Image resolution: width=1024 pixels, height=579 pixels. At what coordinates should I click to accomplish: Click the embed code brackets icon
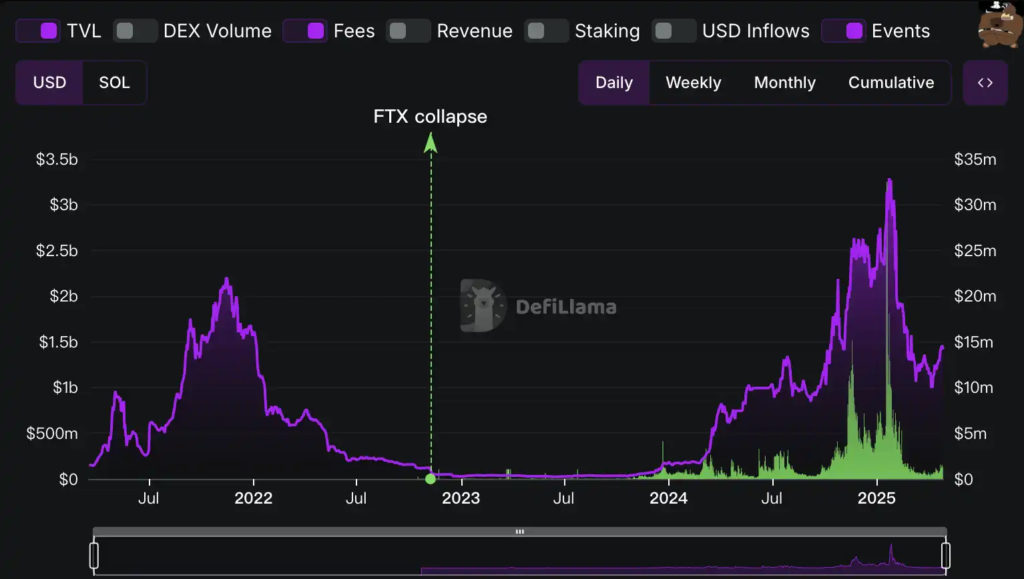[x=985, y=83]
